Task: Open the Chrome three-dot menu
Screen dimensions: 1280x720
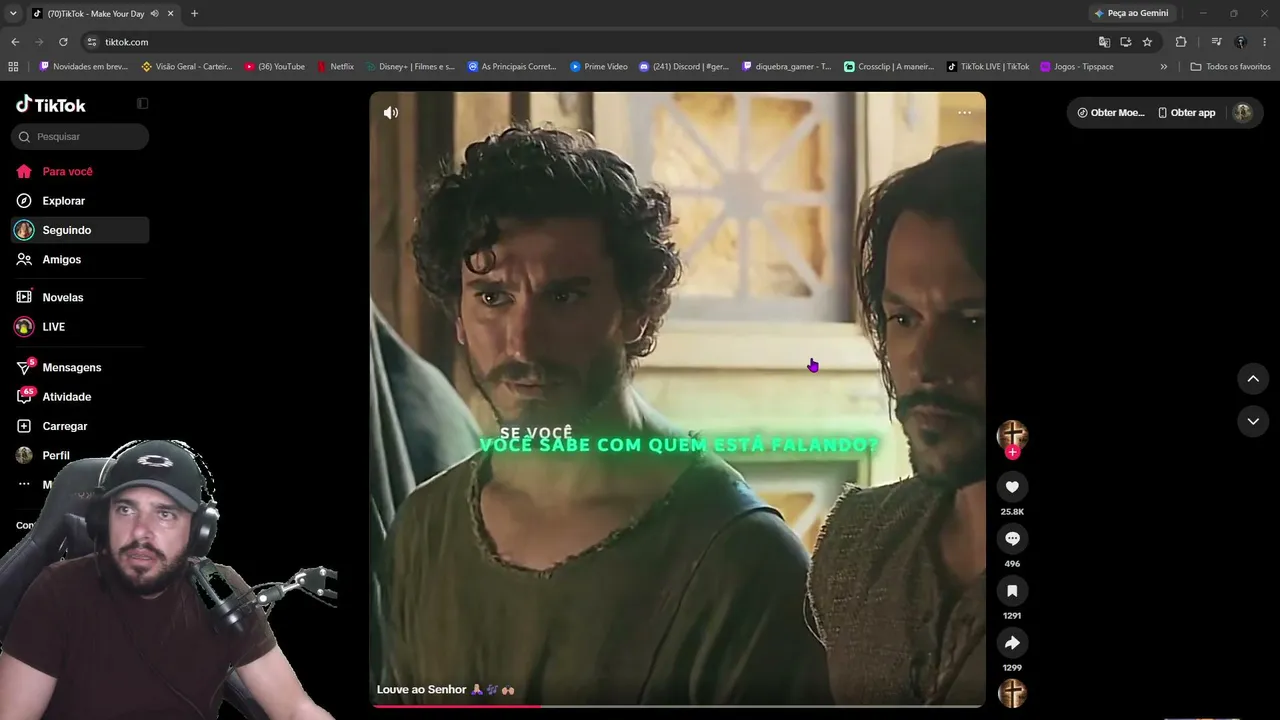Action: coord(1265,42)
